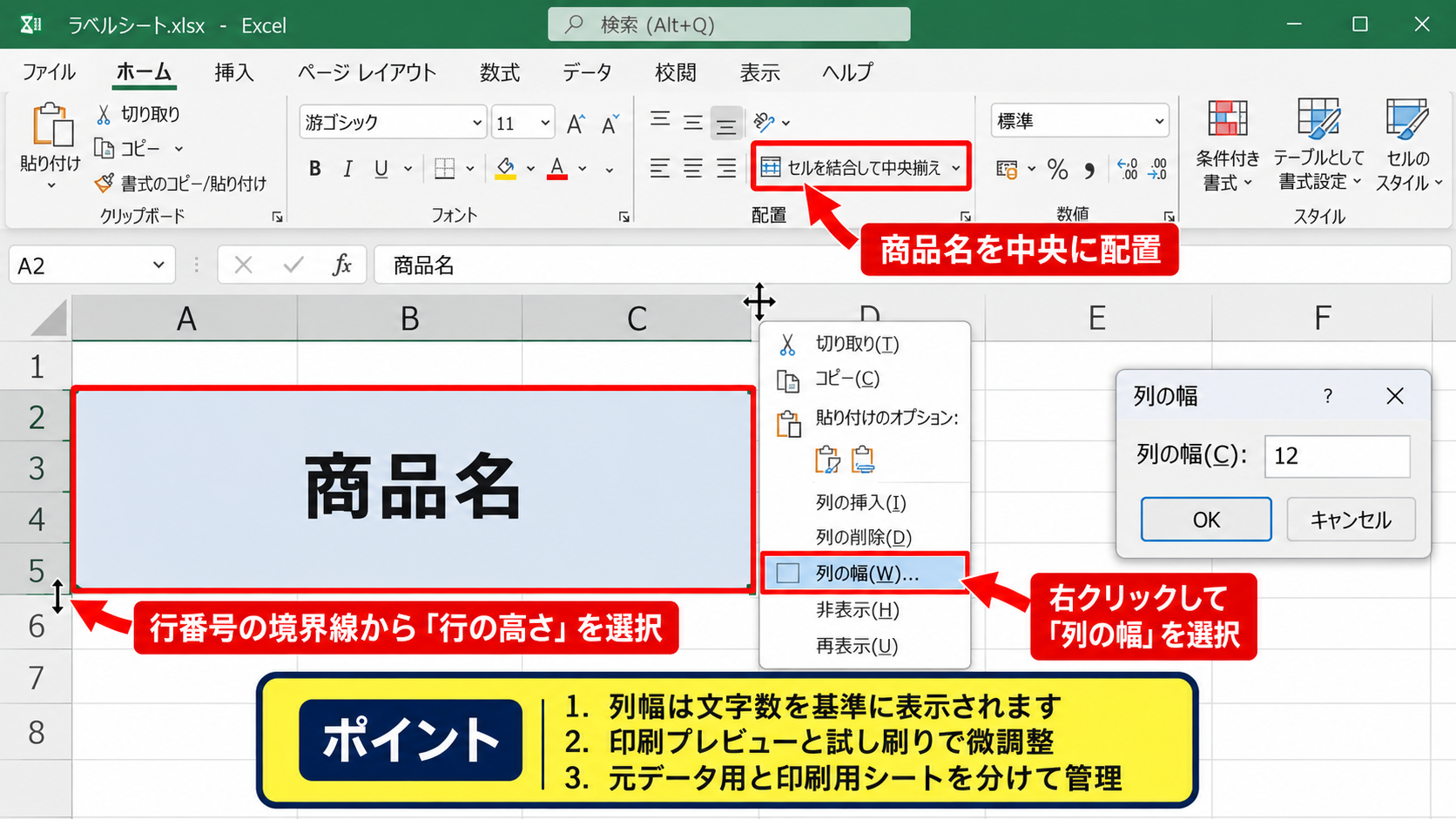Click the Paste (貼り付け) clipboard icon

51,124
